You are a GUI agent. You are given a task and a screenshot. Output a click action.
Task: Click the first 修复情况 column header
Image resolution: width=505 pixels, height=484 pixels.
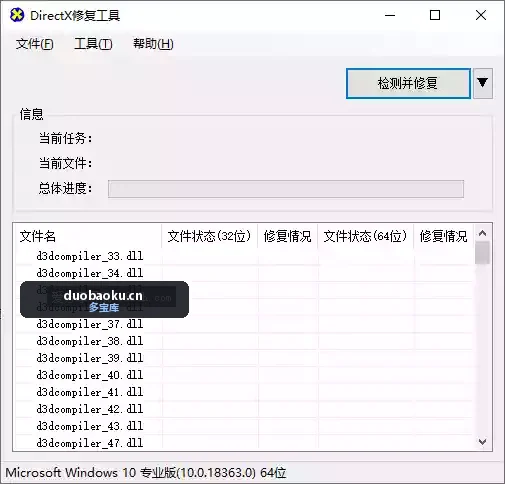click(x=287, y=236)
